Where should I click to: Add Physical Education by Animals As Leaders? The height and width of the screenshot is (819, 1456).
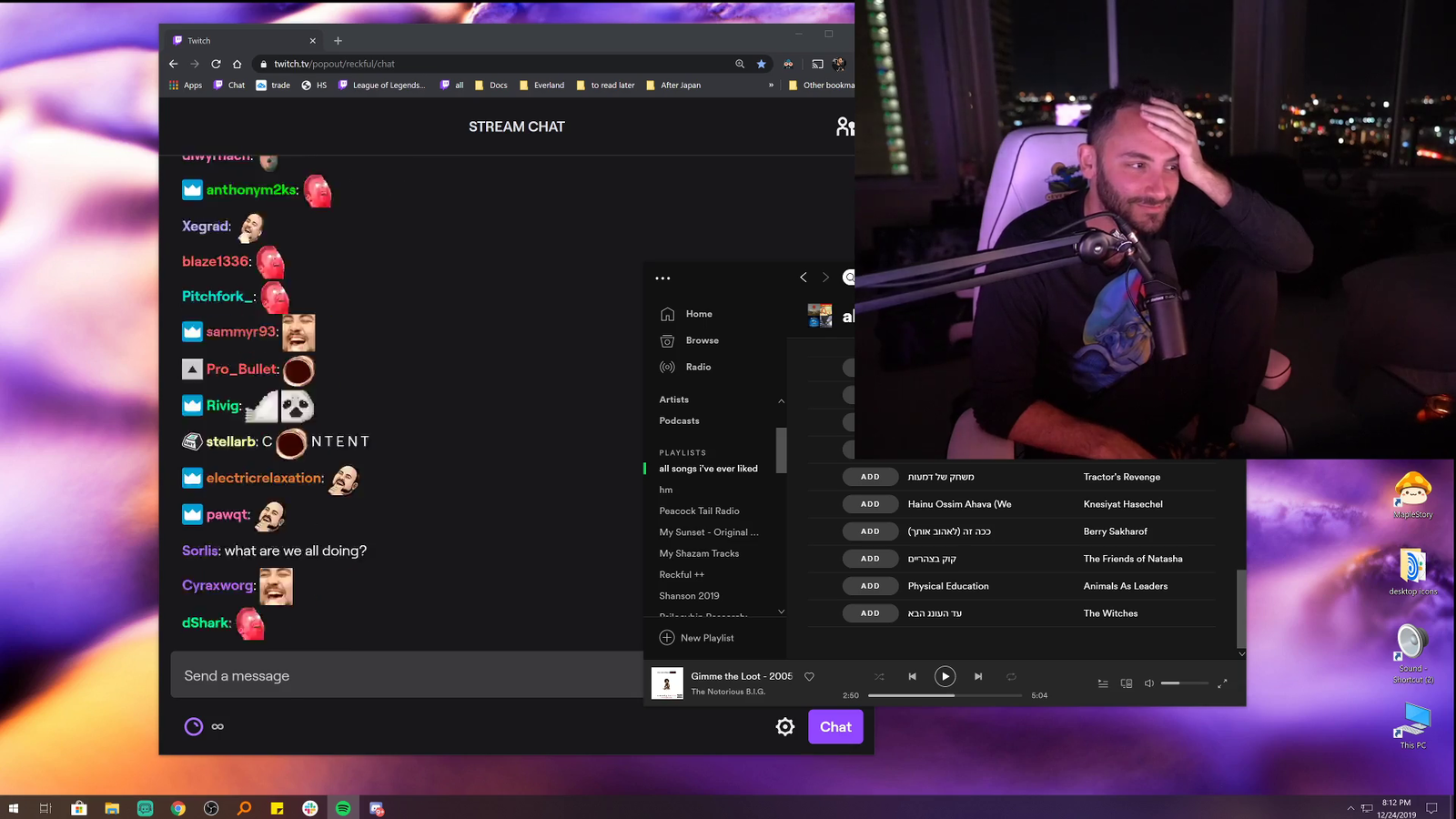[870, 586]
